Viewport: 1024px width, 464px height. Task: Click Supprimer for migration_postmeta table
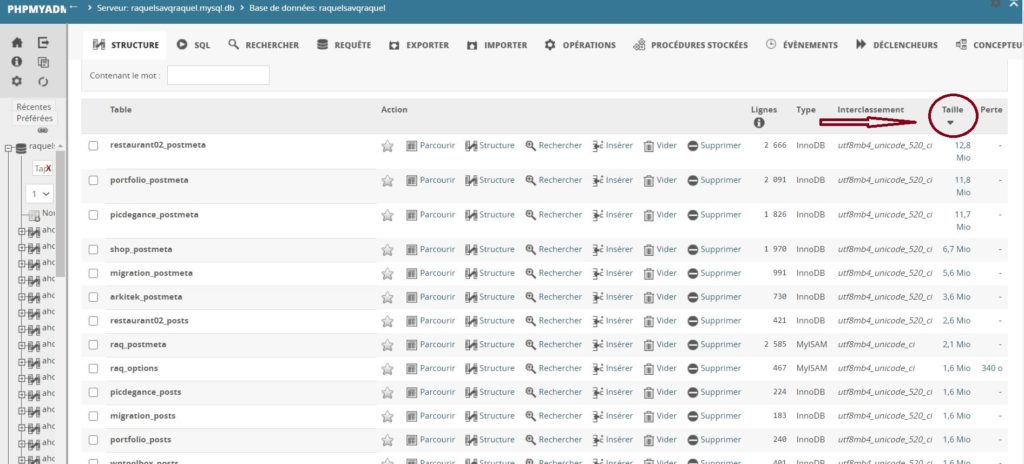(714, 273)
